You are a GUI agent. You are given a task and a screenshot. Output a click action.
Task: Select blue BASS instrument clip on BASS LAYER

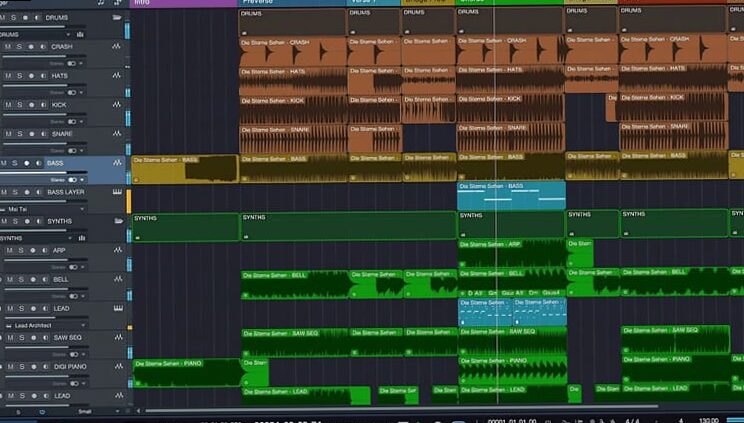512,196
